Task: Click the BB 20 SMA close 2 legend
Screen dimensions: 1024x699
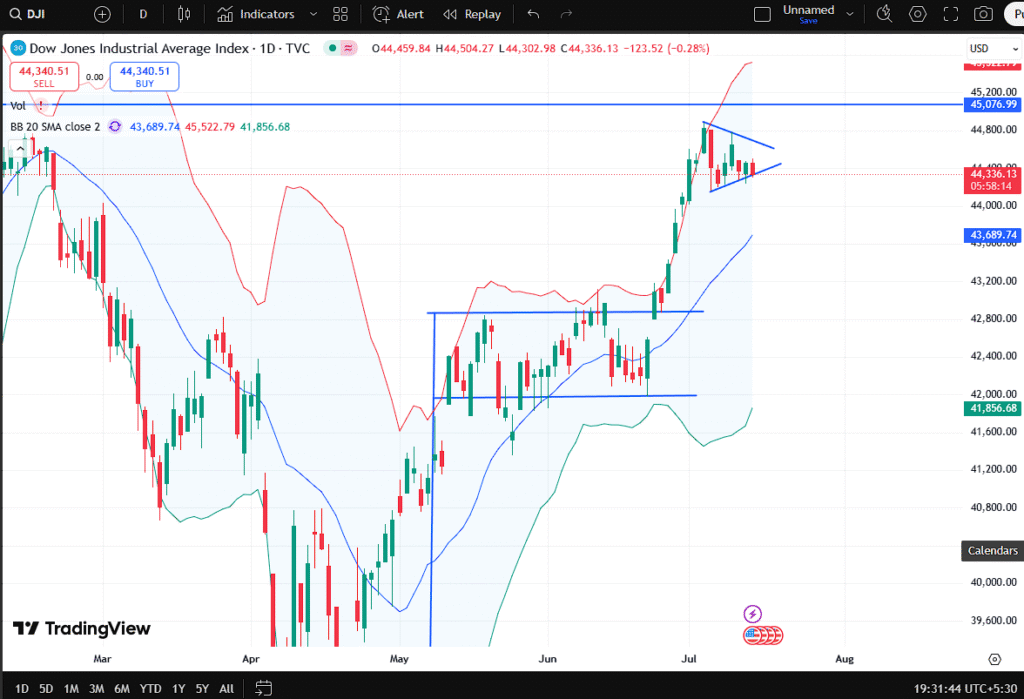Action: (x=55, y=127)
